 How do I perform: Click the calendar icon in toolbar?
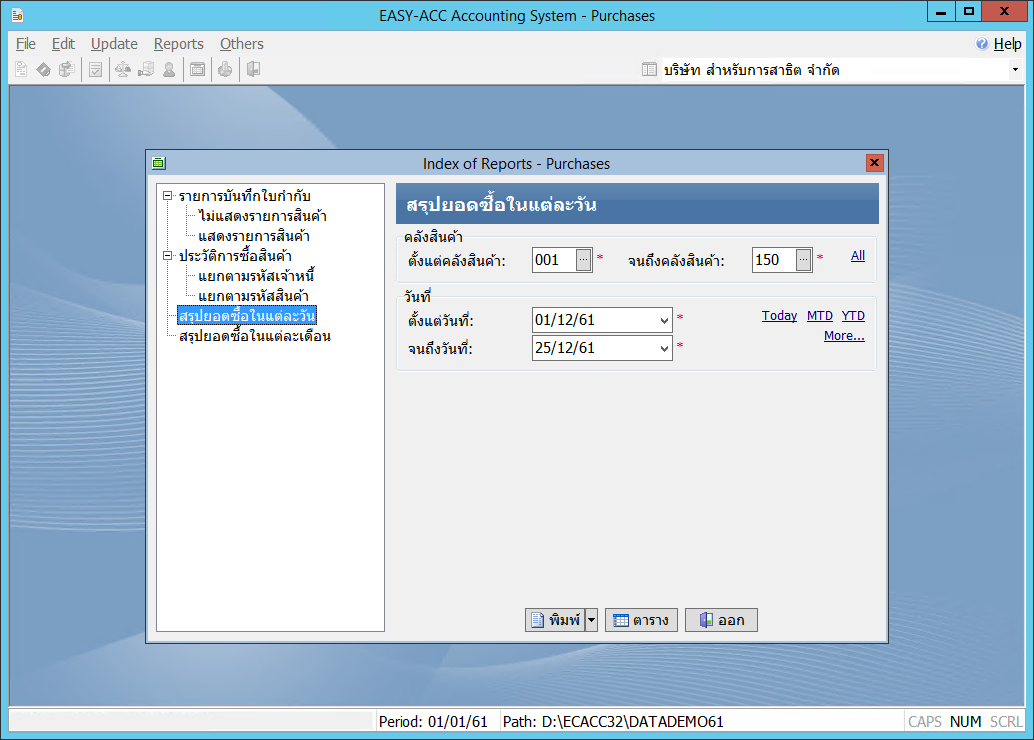pyautogui.click(x=198, y=70)
